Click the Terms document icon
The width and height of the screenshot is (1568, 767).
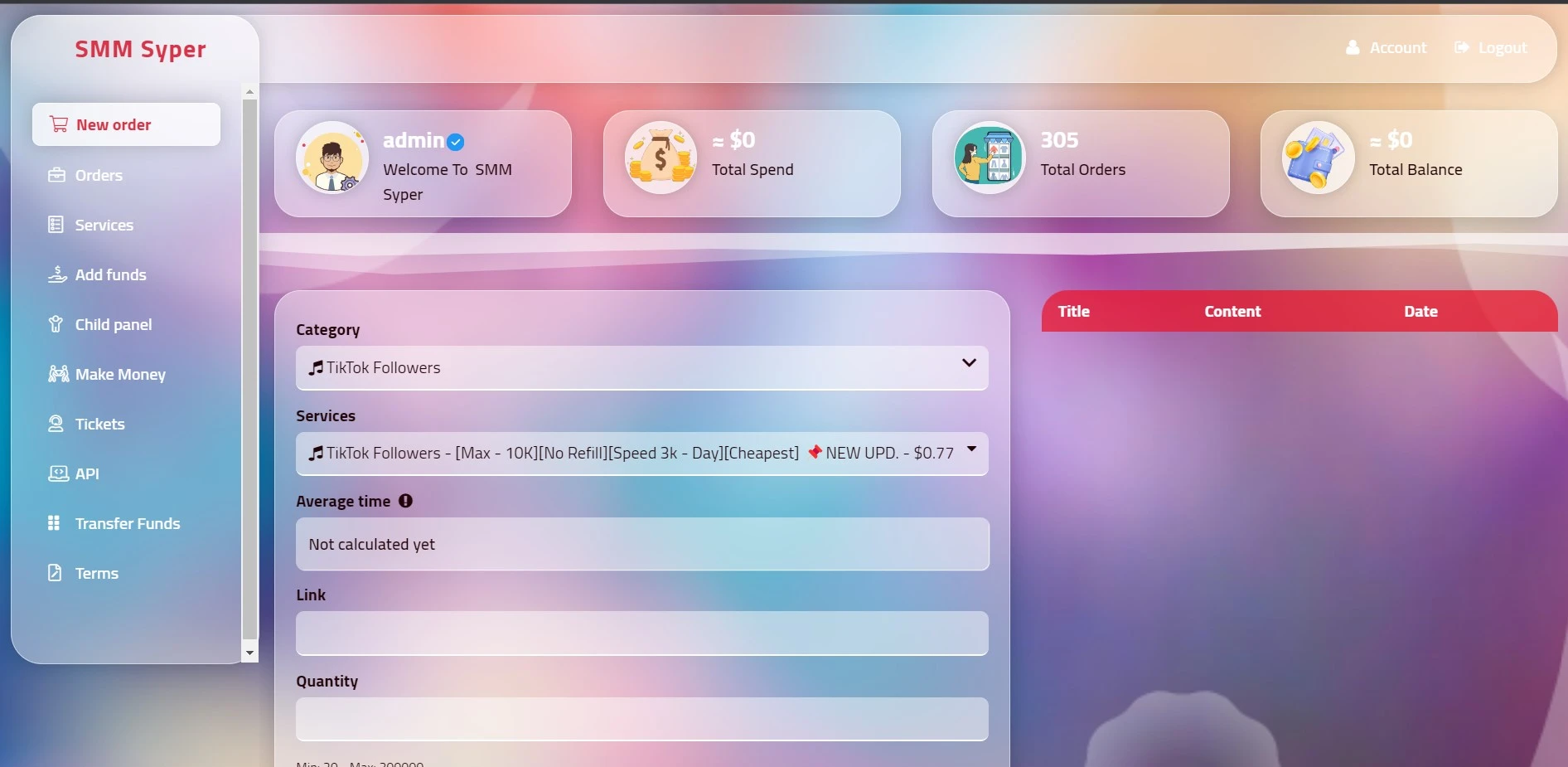point(55,573)
